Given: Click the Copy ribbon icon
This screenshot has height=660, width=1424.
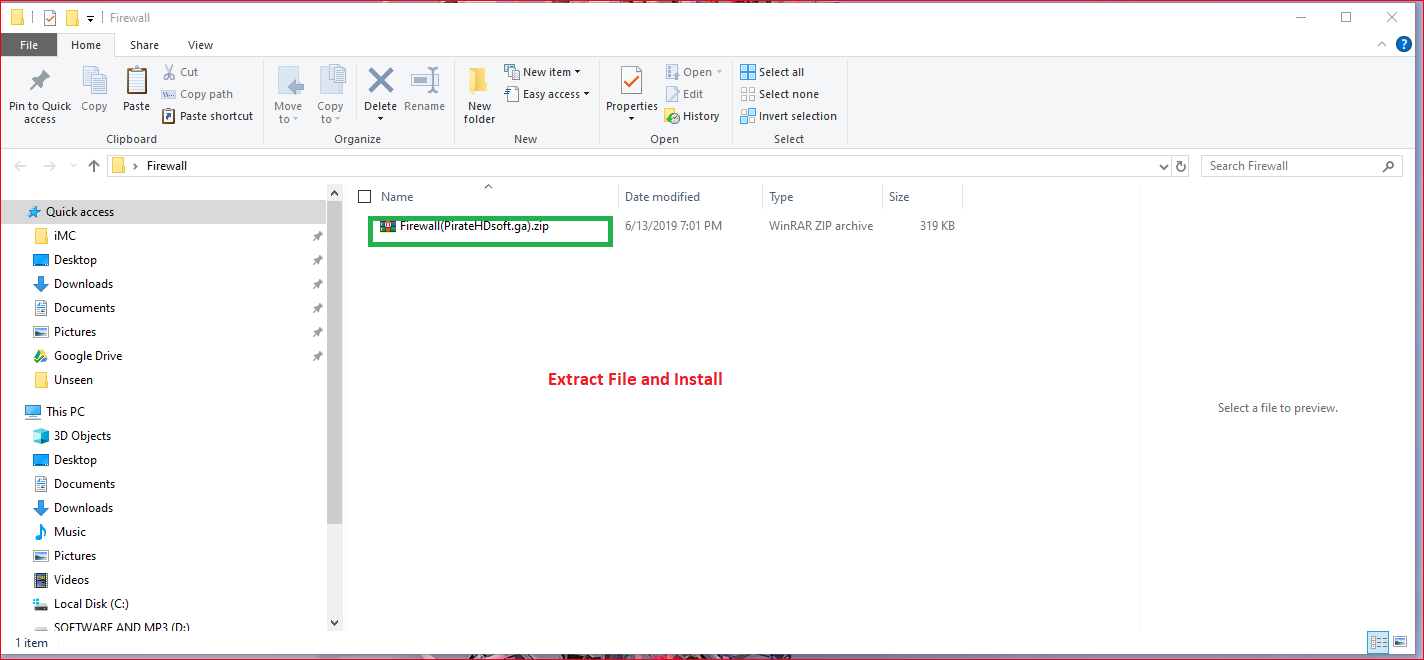Looking at the screenshot, I should pyautogui.click(x=94, y=80).
